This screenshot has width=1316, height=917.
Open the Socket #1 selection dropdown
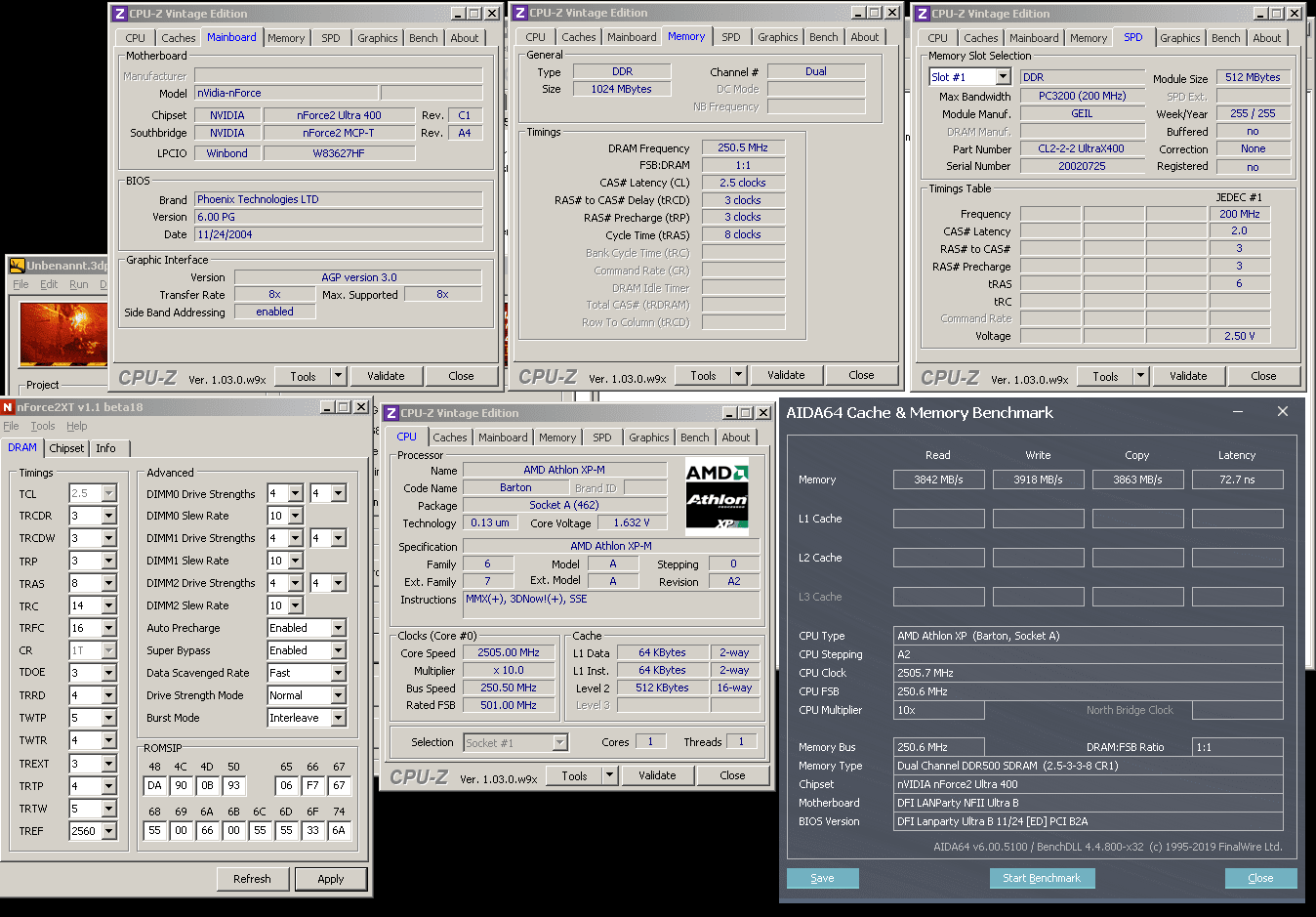[x=559, y=742]
